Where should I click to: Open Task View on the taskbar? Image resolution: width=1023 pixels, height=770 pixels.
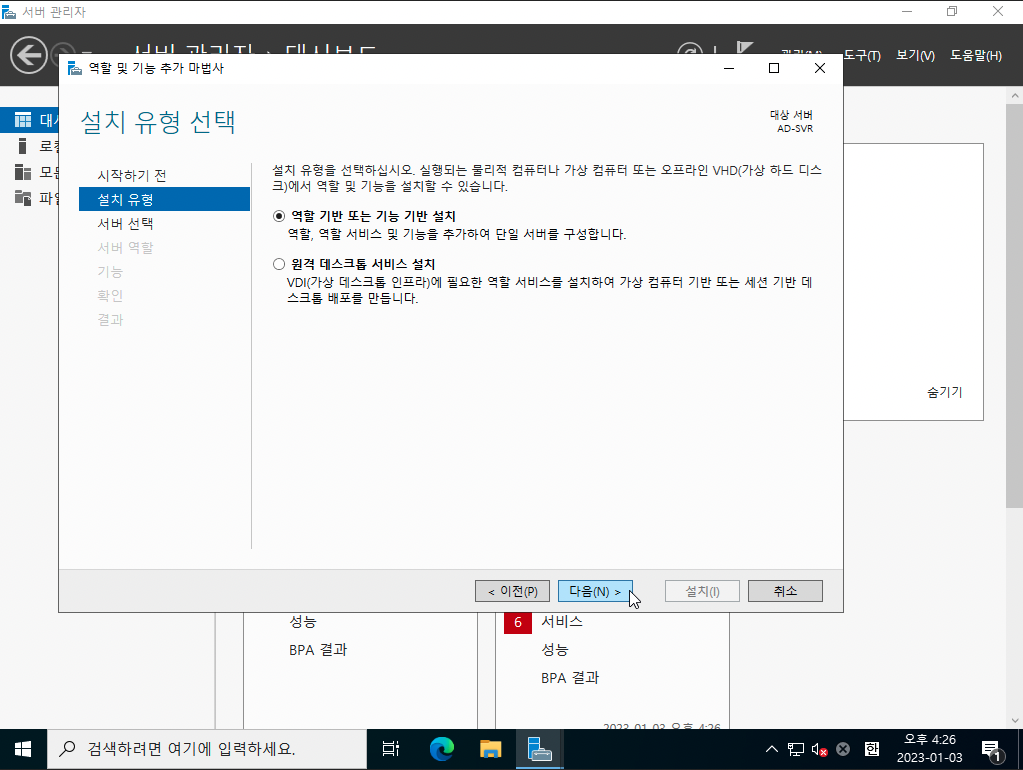click(x=390, y=749)
